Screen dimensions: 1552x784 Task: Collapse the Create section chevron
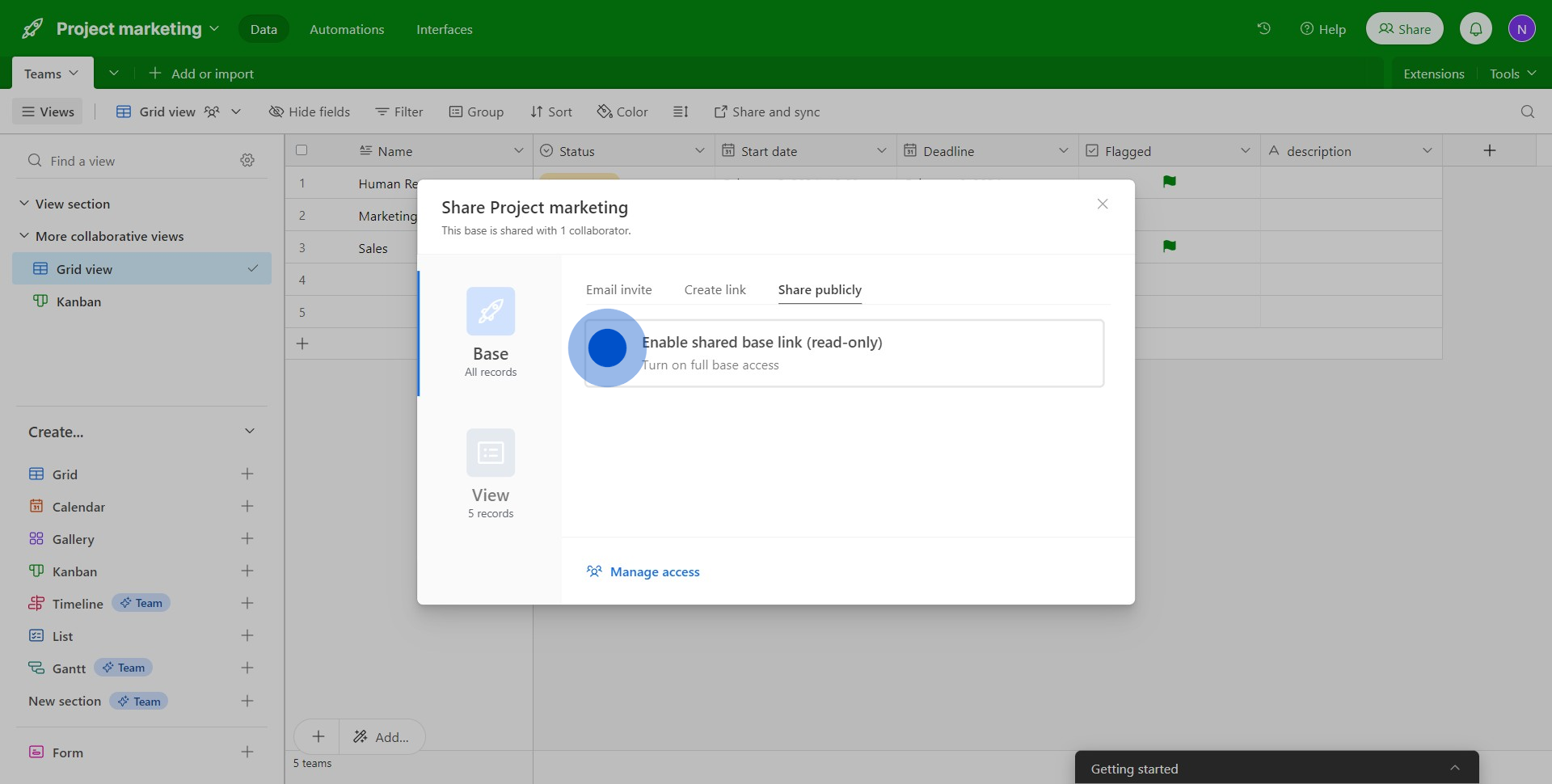pyautogui.click(x=250, y=432)
